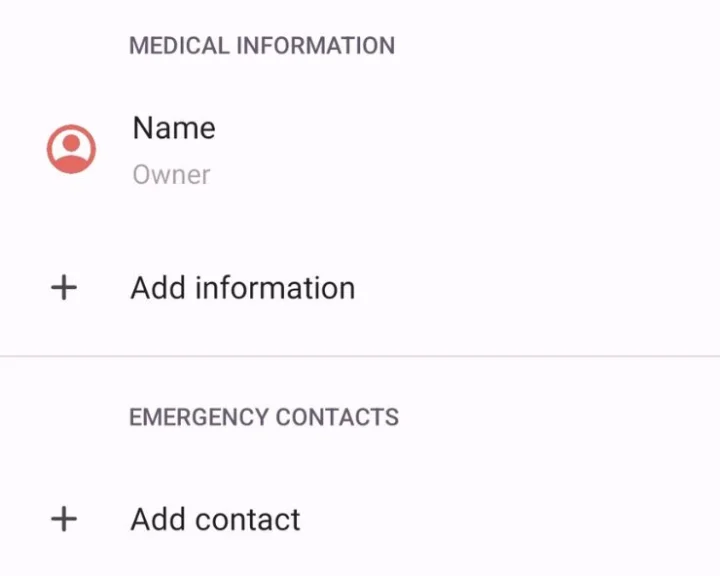Add medical info using the plus sign

64,288
